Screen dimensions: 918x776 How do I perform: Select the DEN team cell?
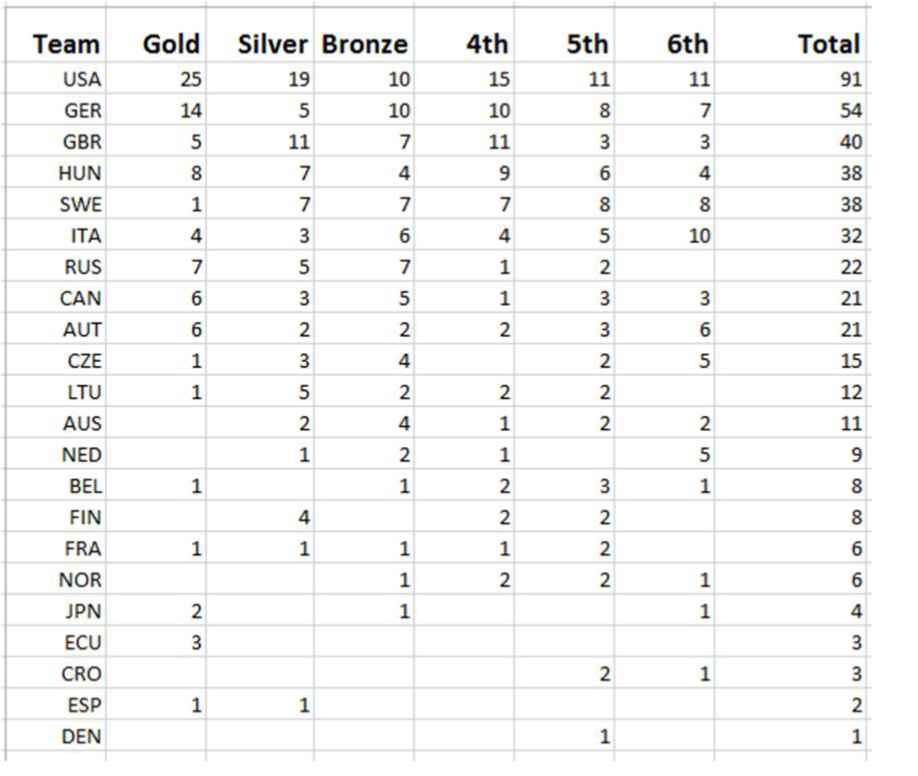pos(56,736)
